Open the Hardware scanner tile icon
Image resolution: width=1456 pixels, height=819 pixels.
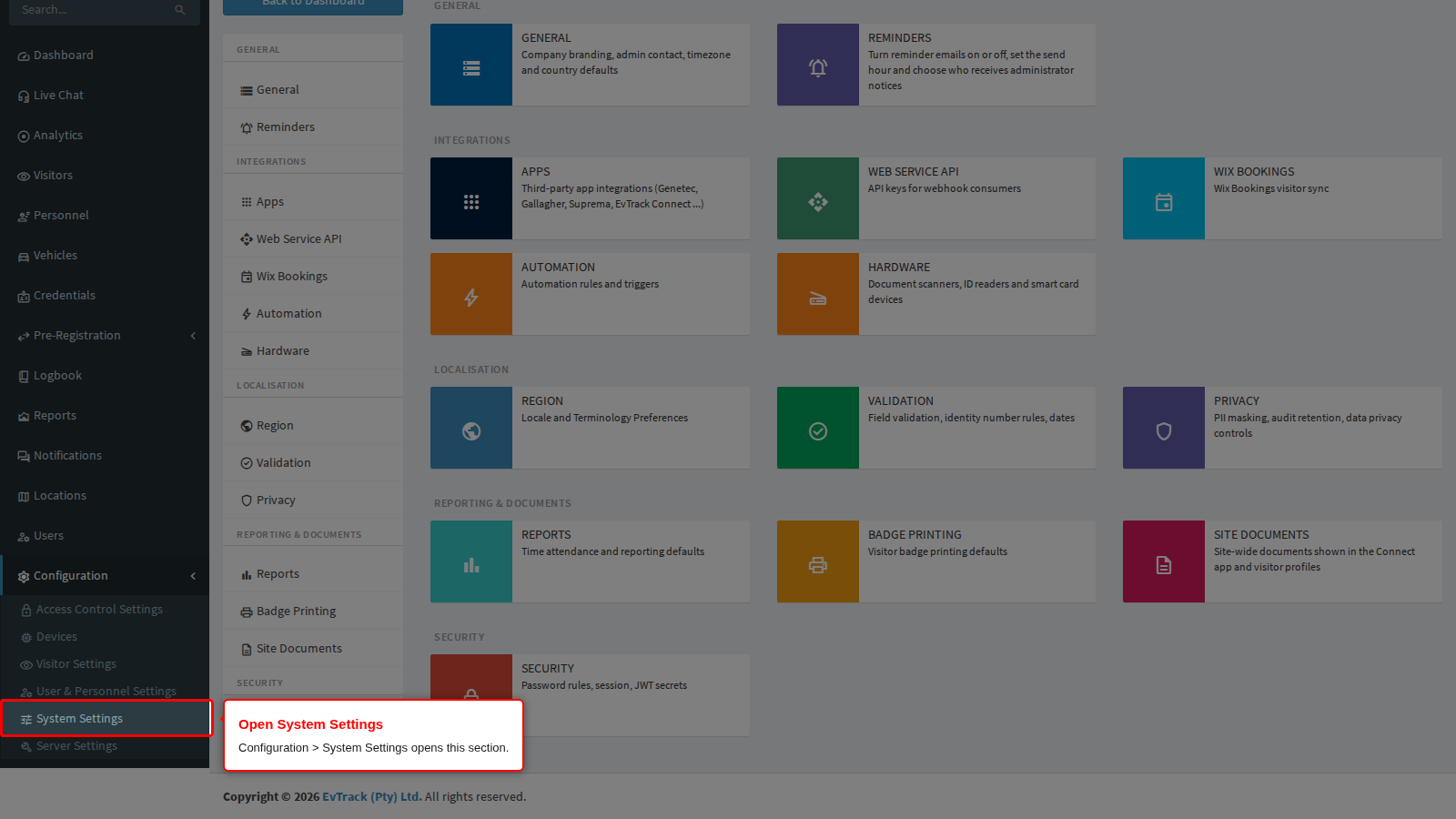(818, 298)
